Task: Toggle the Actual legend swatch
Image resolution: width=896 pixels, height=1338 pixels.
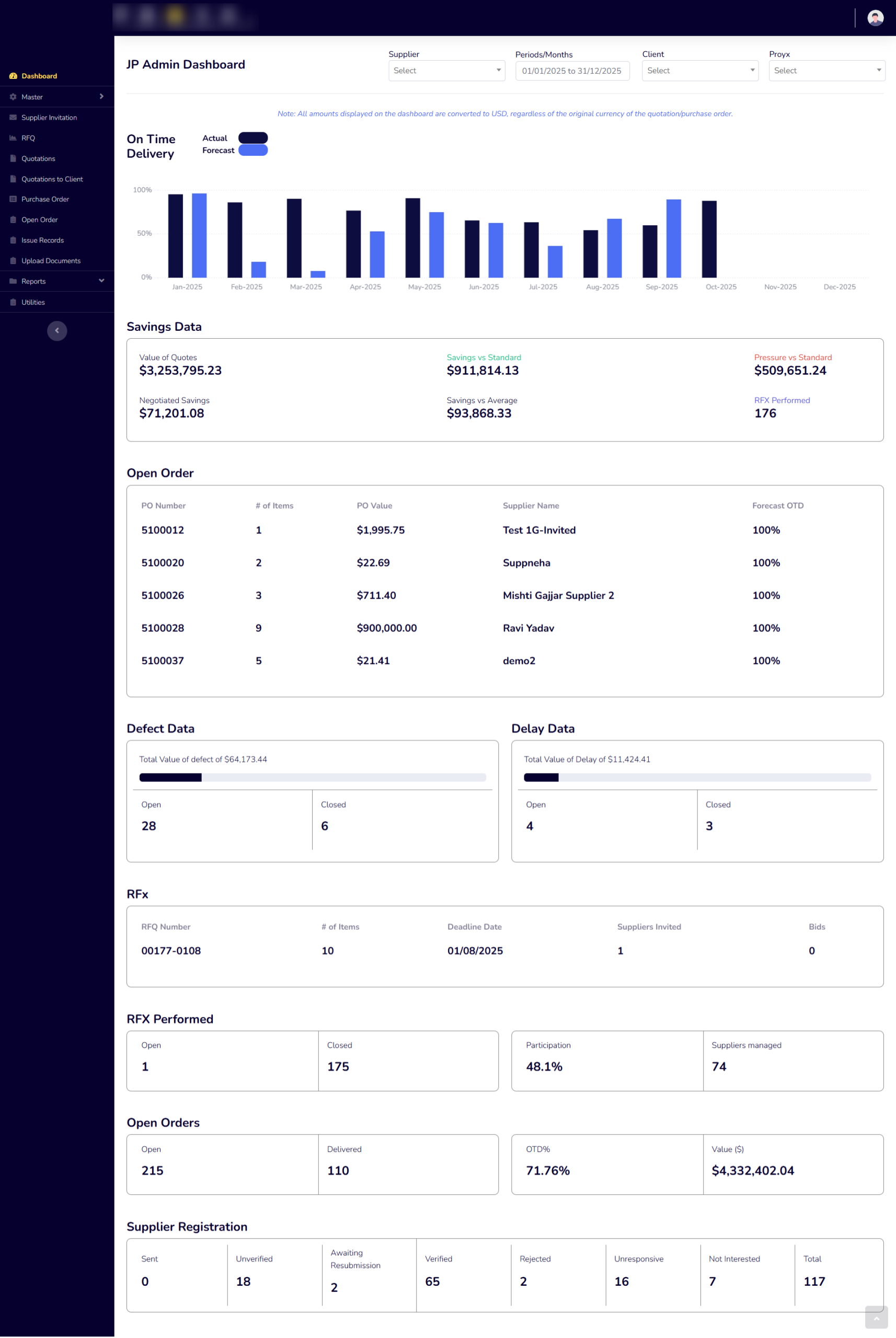Action: pos(253,139)
